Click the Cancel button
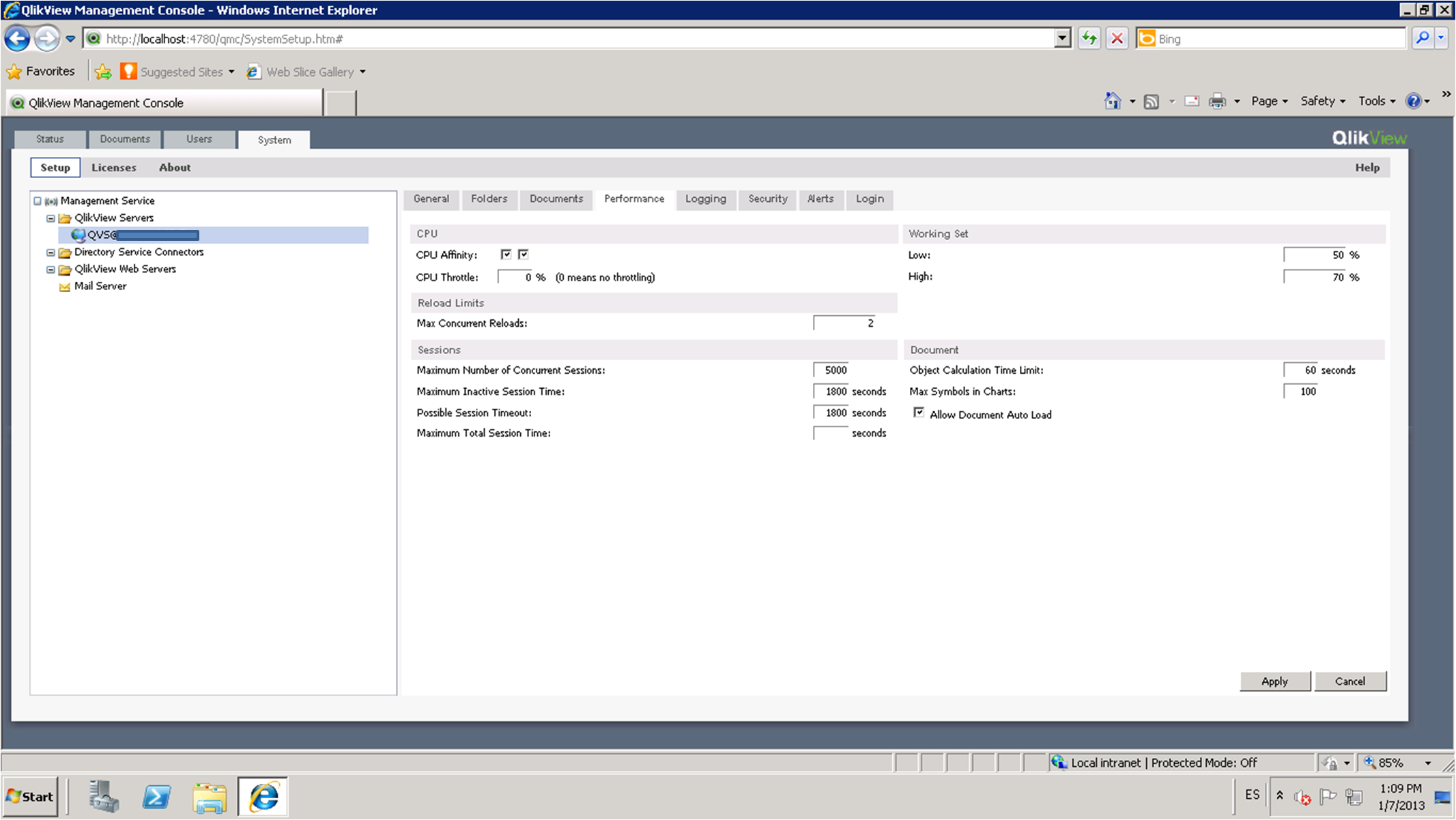Viewport: 1456px width, 820px height. pos(1350,682)
